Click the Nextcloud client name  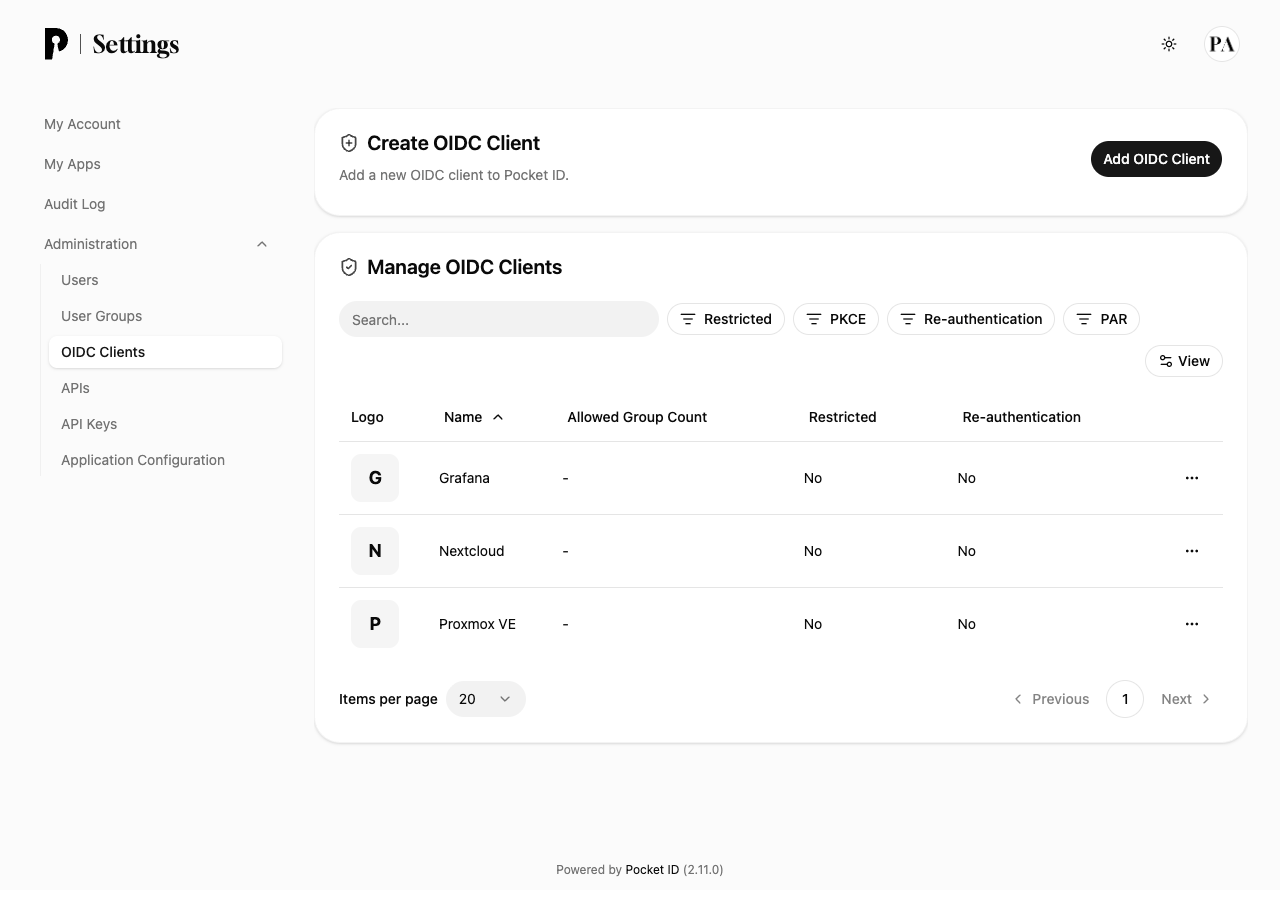tap(471, 551)
